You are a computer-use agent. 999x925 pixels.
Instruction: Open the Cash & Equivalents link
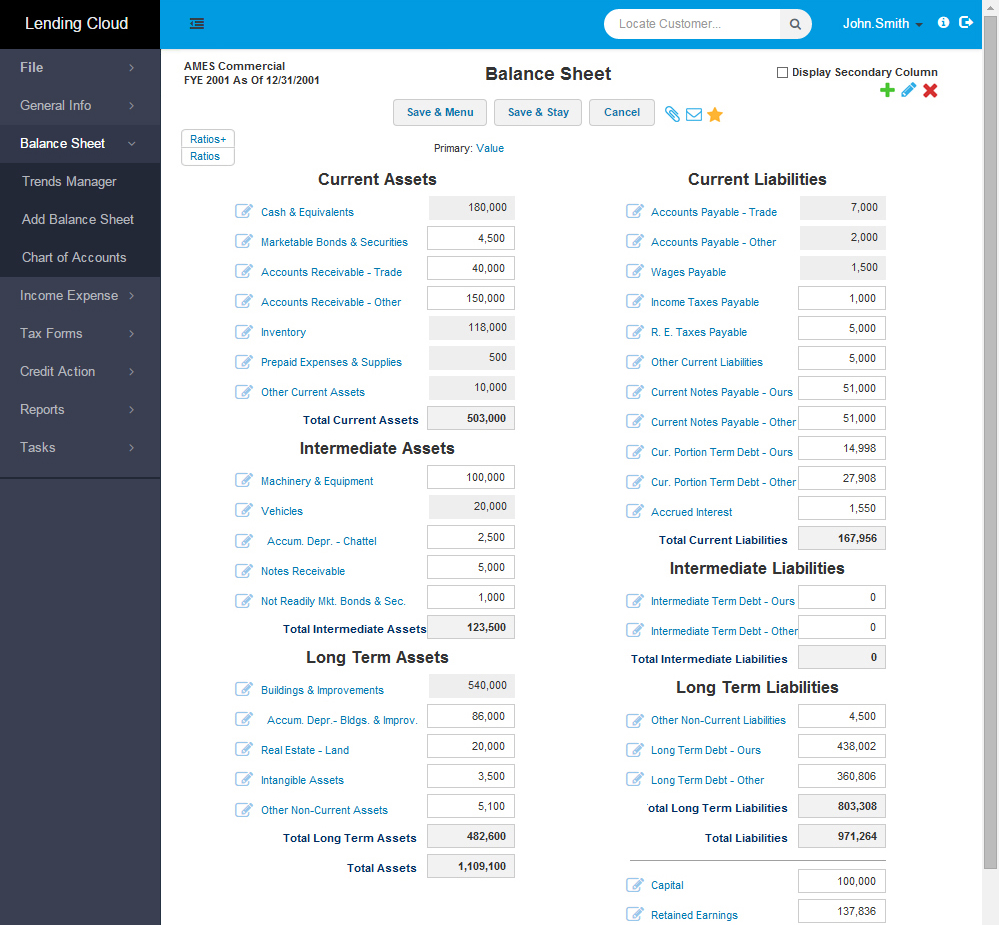point(307,212)
